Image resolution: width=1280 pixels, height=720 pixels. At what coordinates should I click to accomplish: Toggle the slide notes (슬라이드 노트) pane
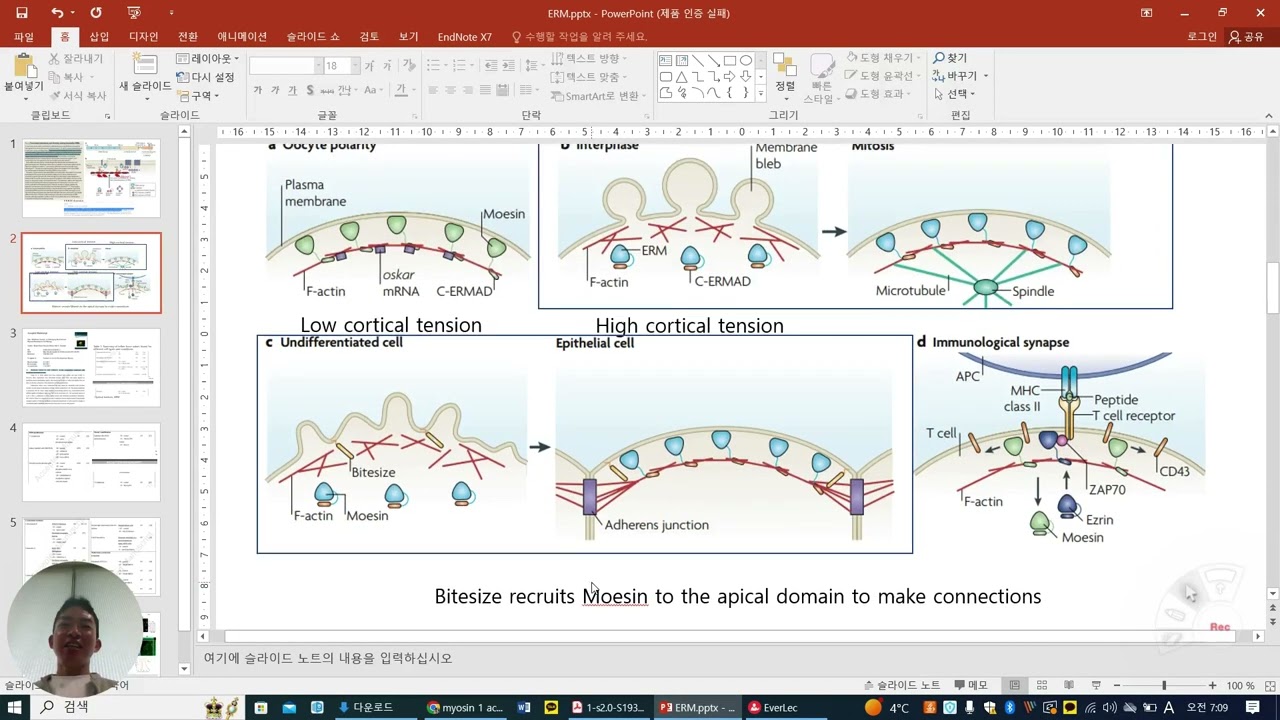901,685
